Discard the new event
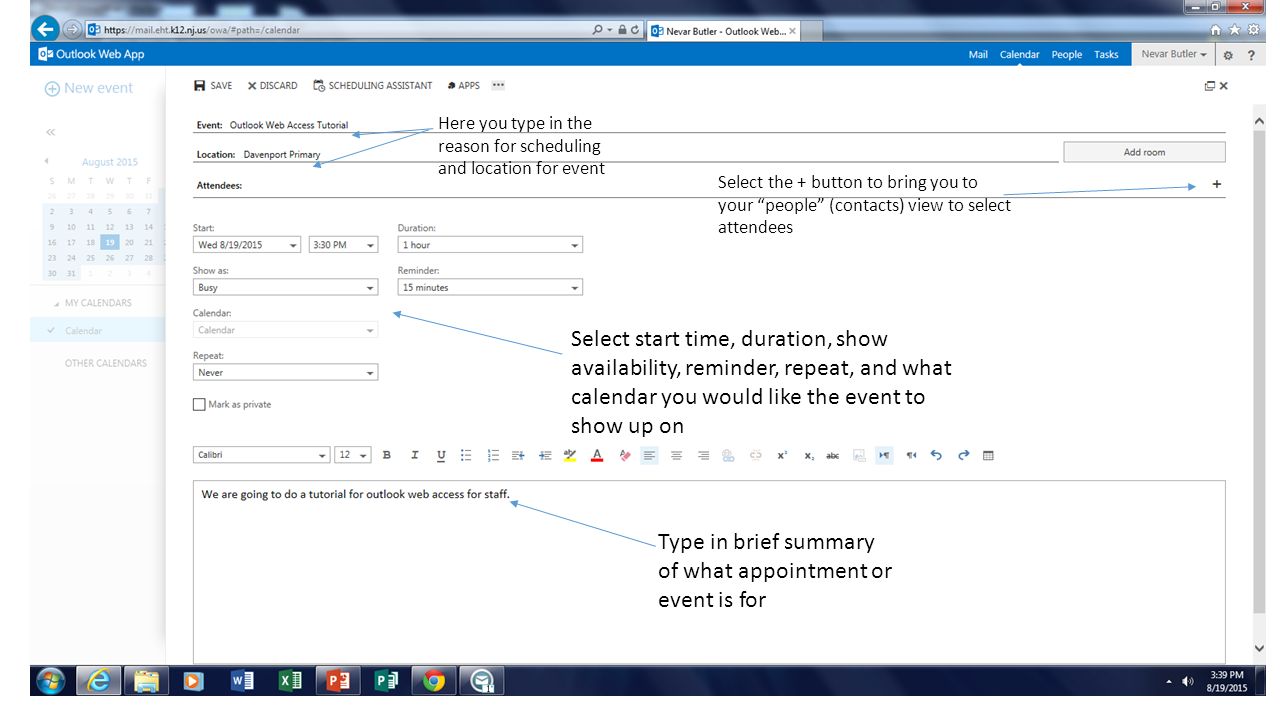This screenshot has width=1280, height=720. pyautogui.click(x=272, y=86)
